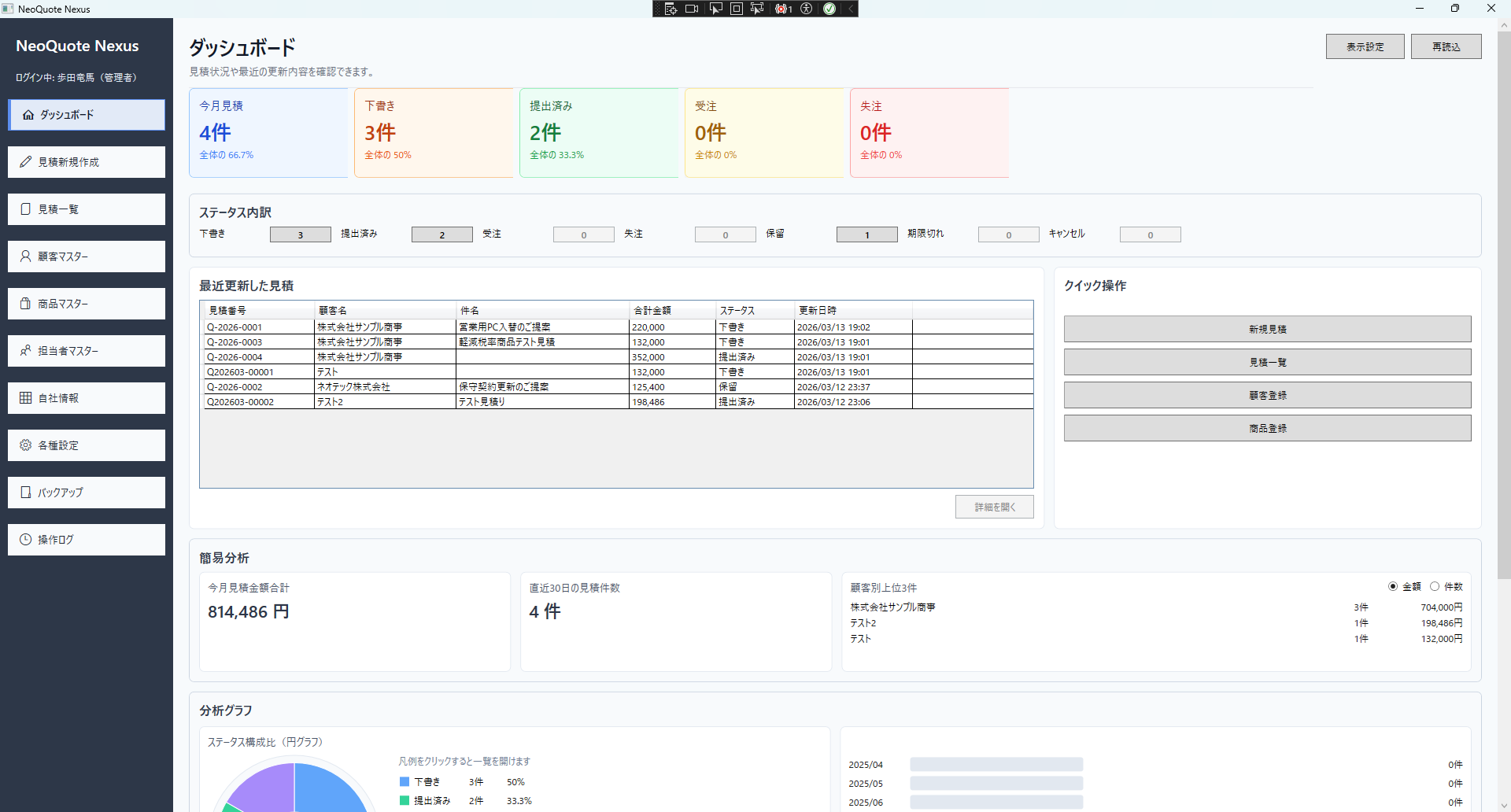1511x812 pixels.
Task: Select the 件数 radio button
Action: pyautogui.click(x=1435, y=587)
